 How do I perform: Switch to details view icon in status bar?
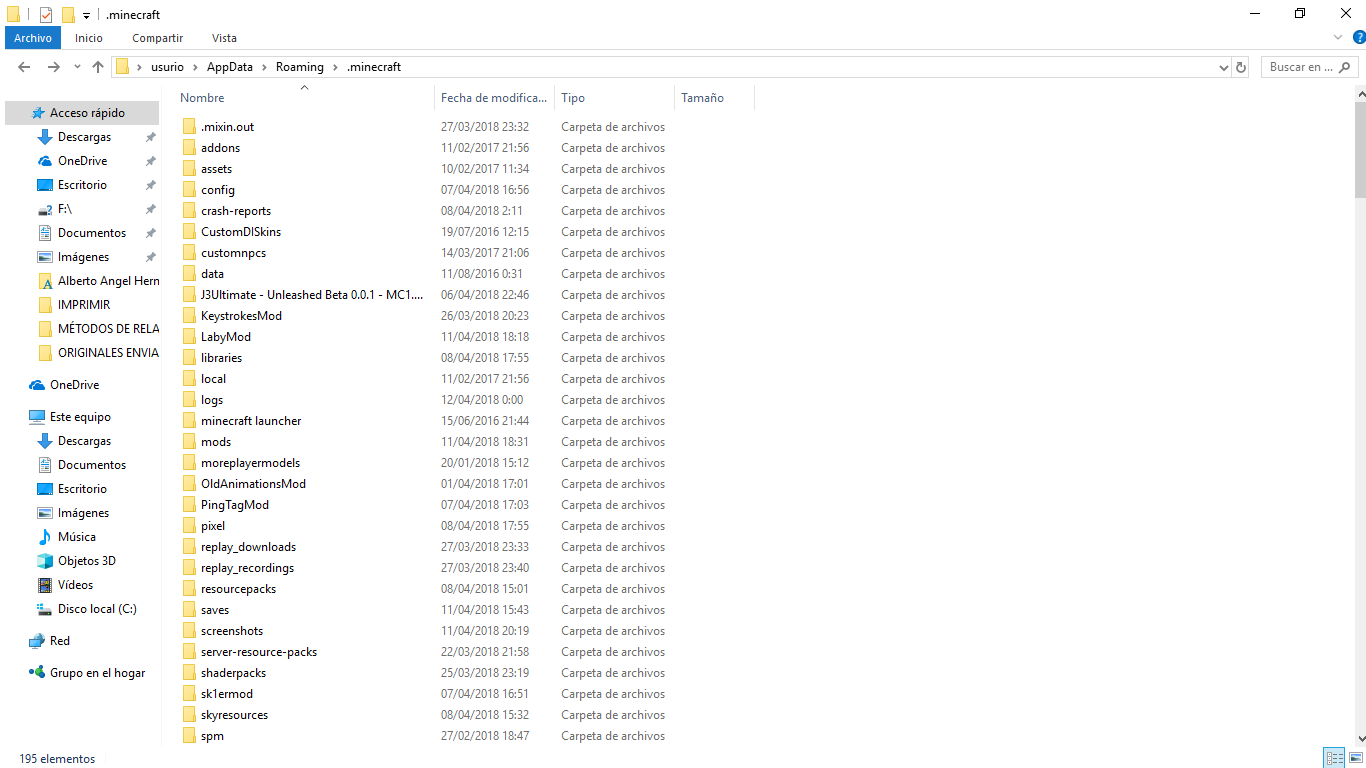pos(1334,758)
